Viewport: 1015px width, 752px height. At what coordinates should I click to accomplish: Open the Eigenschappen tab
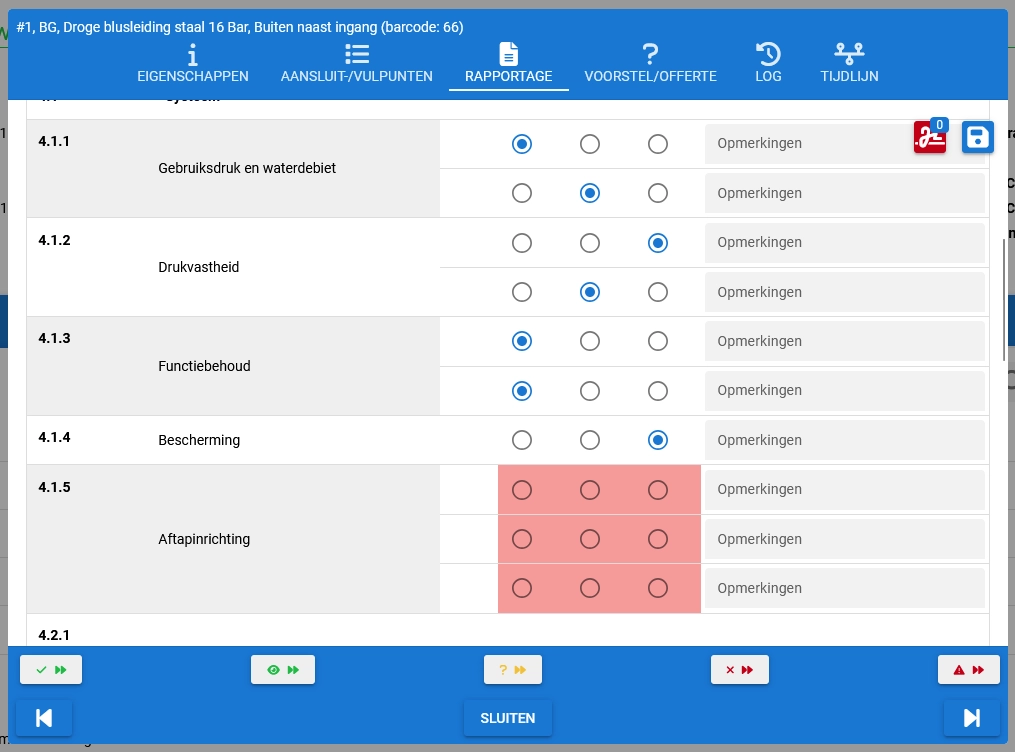(193, 64)
